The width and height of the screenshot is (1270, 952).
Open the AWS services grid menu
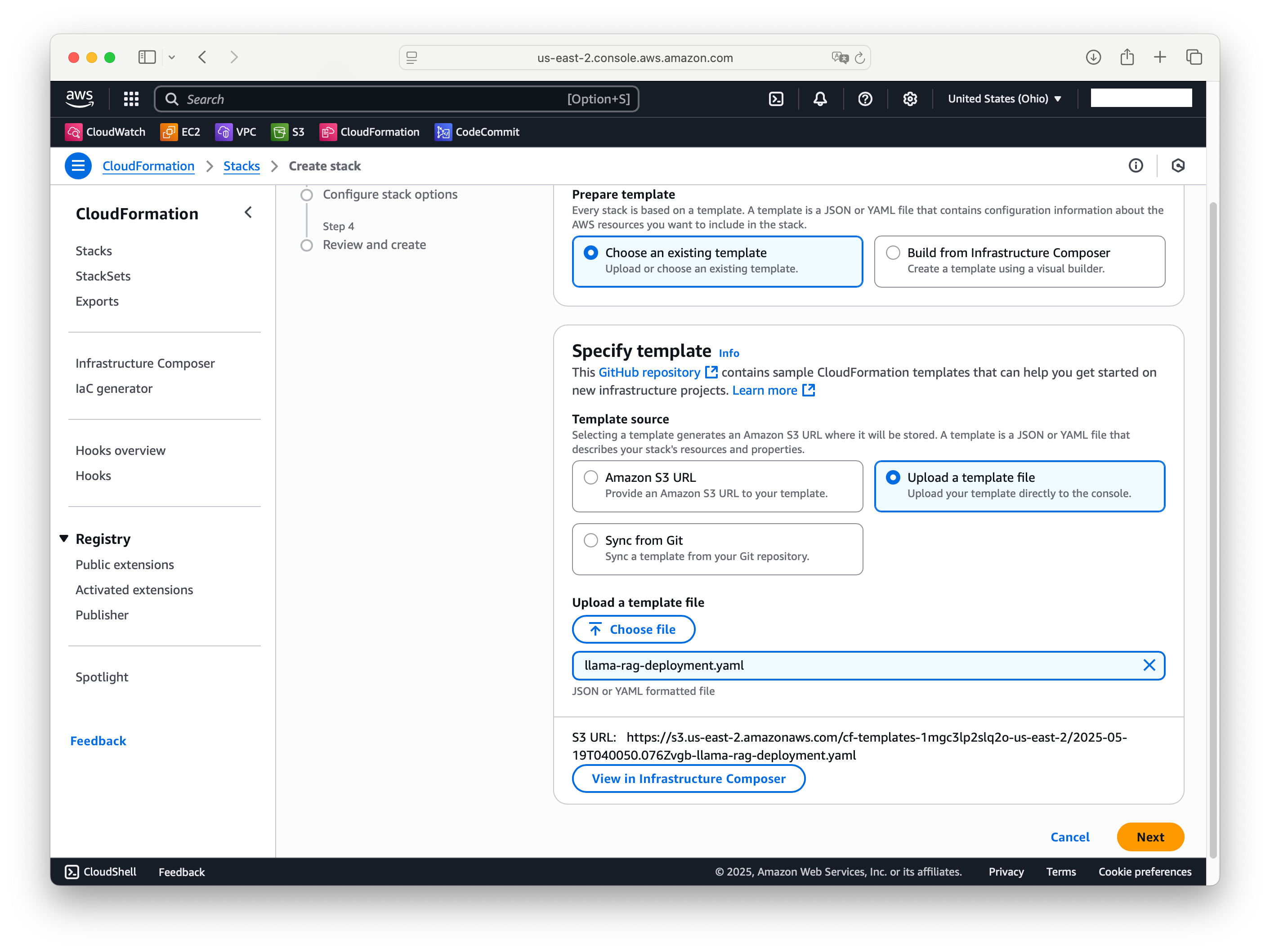click(131, 99)
